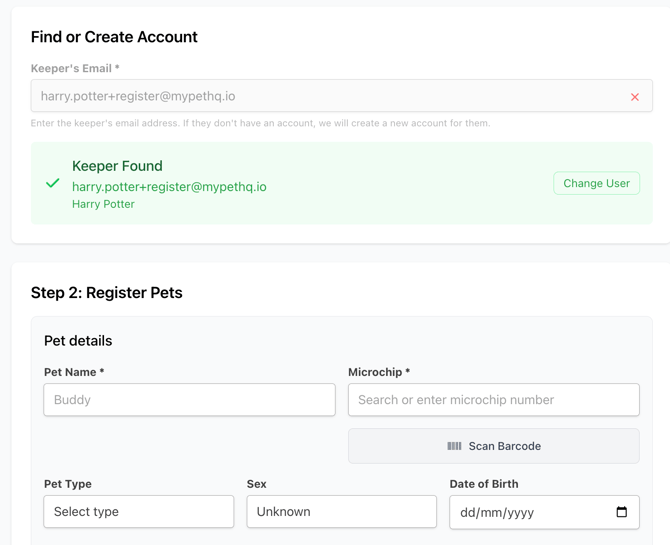The width and height of the screenshot is (670, 545).
Task: Click the dd/mm/yyyy date text
Action: pyautogui.click(x=497, y=512)
